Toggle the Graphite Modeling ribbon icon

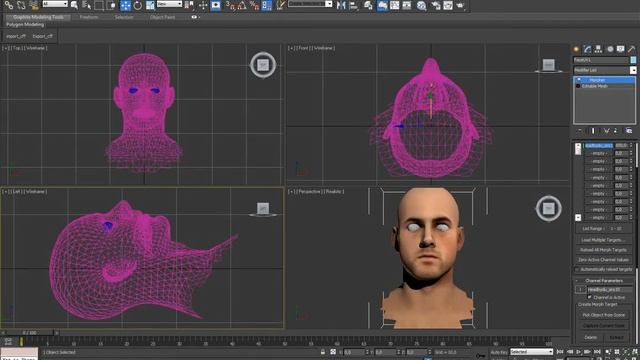pos(382,5)
